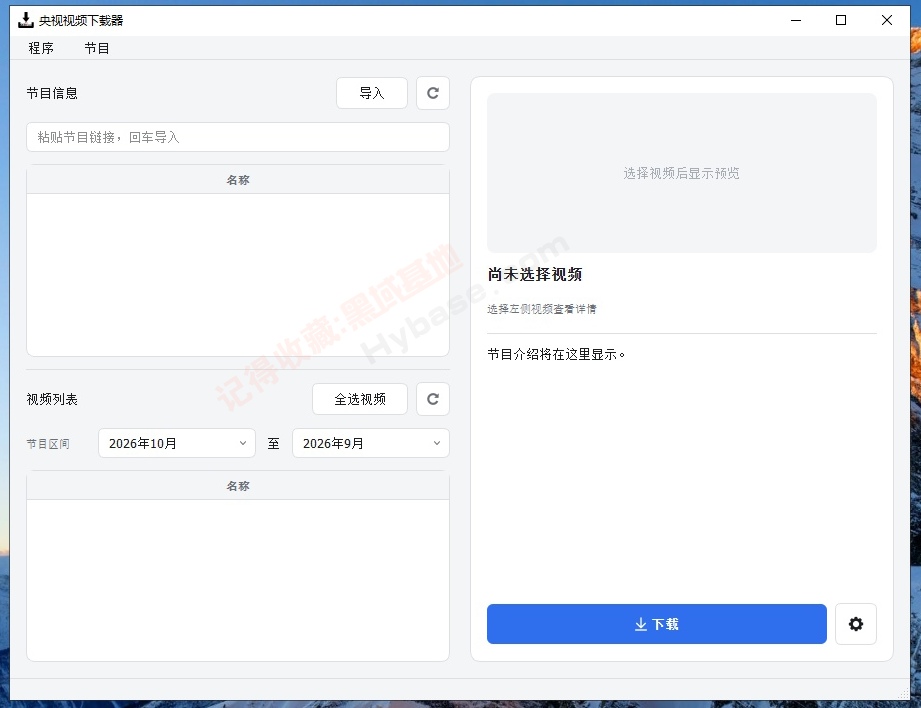Refresh the 视频列表 video list
Viewport: 921px width, 708px height.
pos(433,399)
